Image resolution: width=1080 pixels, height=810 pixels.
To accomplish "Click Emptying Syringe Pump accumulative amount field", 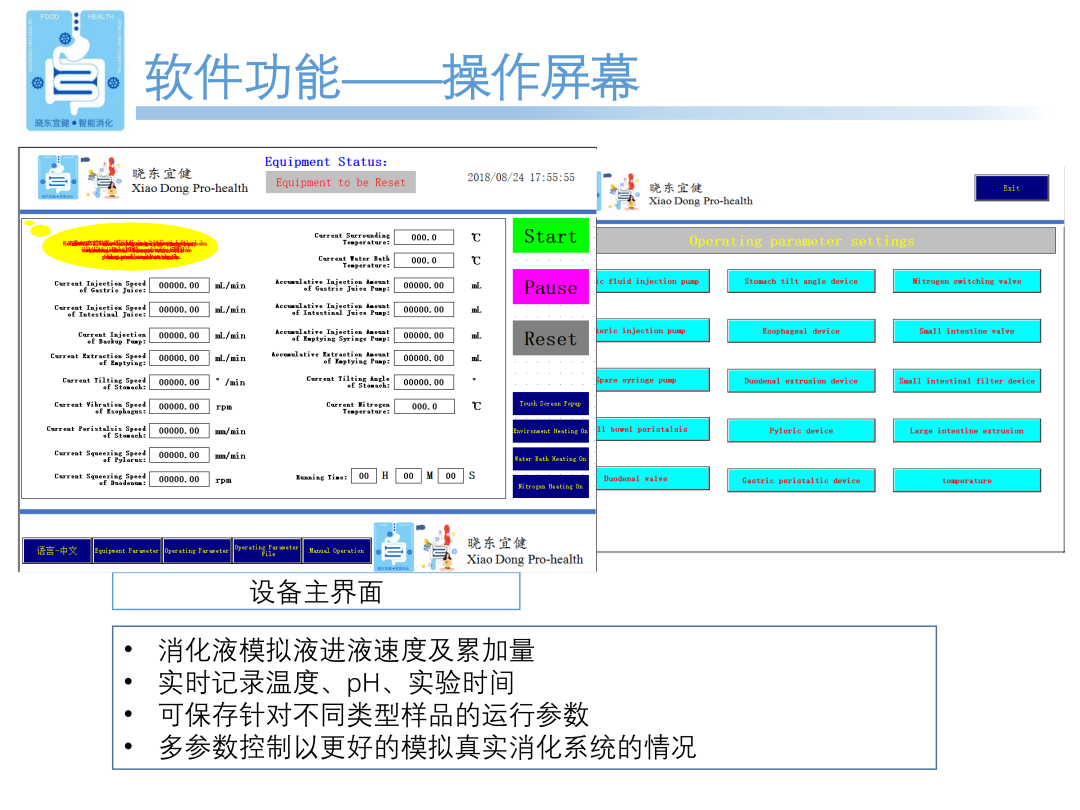I will coord(424,335).
